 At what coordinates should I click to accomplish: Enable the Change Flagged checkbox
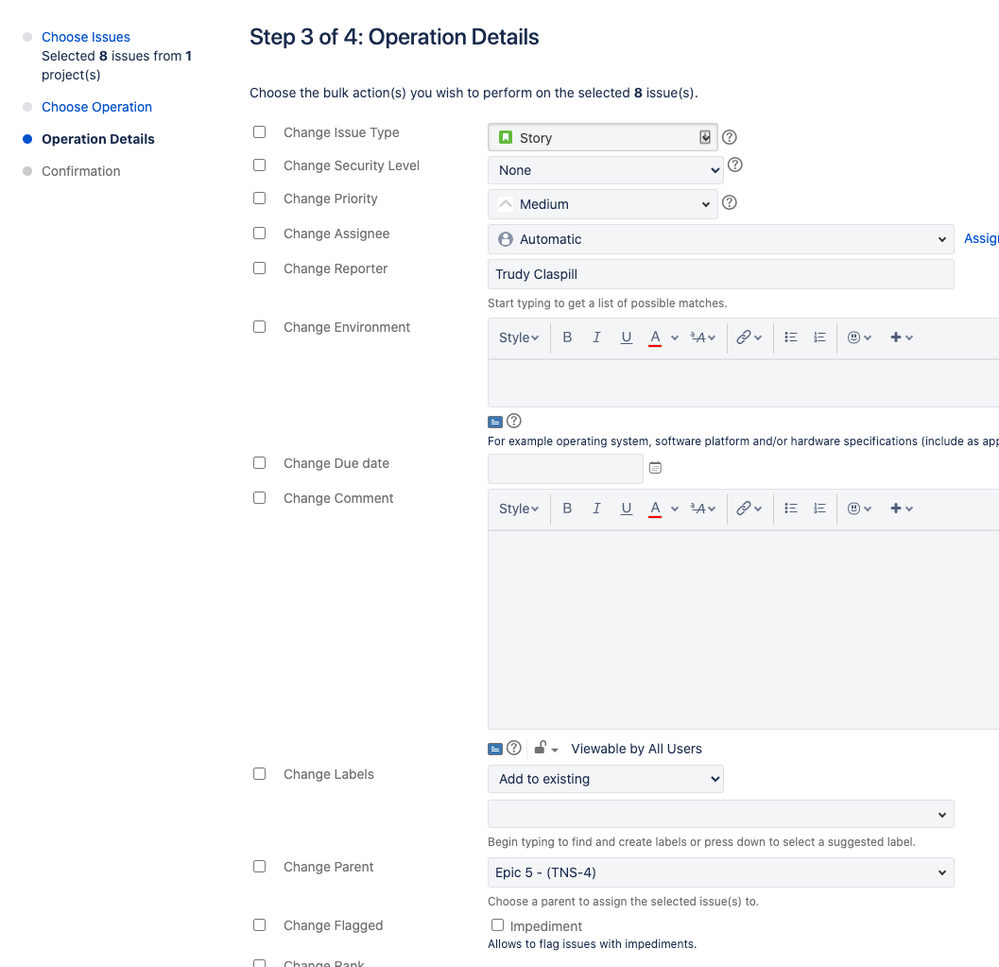259,925
